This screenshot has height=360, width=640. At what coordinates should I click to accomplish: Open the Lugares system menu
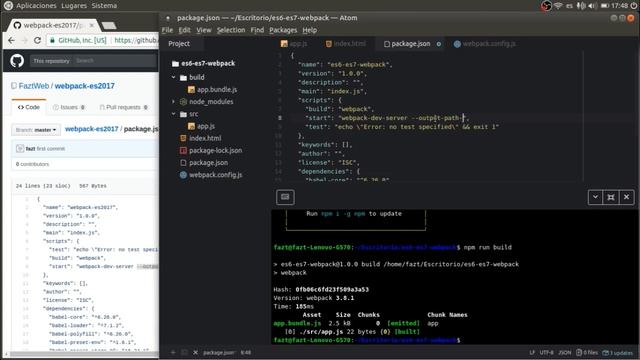click(x=74, y=6)
